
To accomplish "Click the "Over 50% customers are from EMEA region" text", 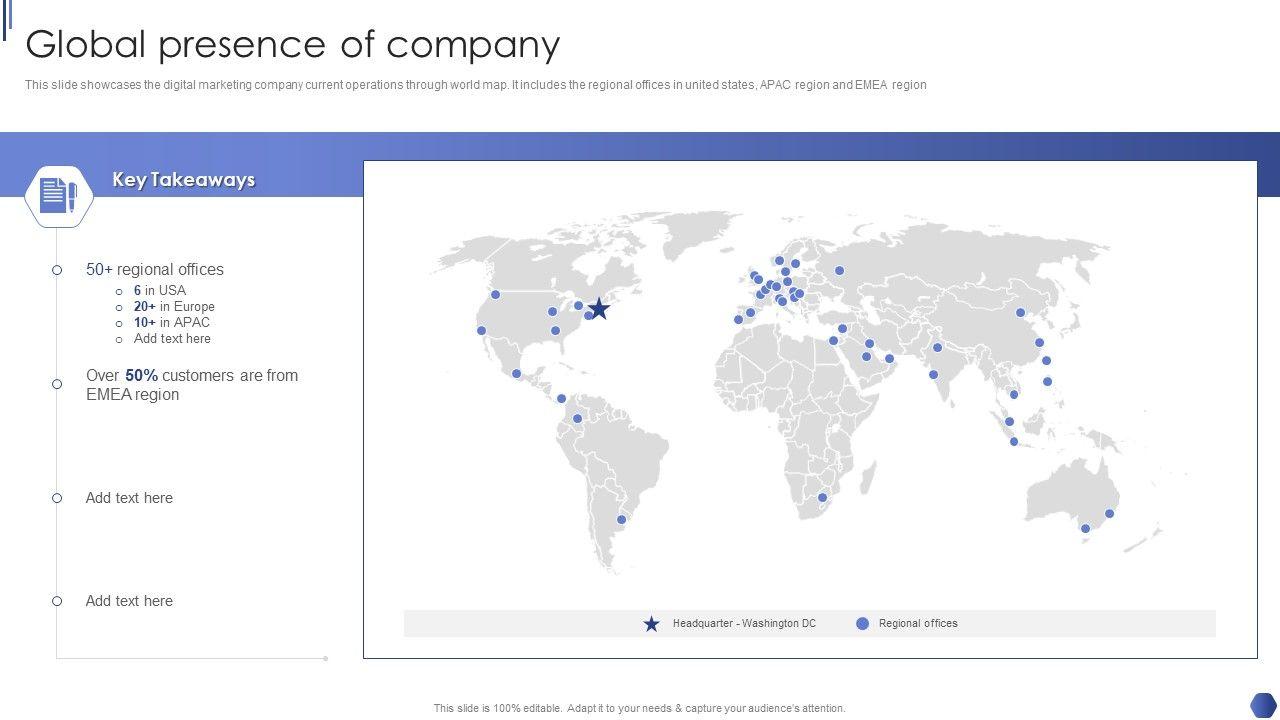I will point(191,385).
